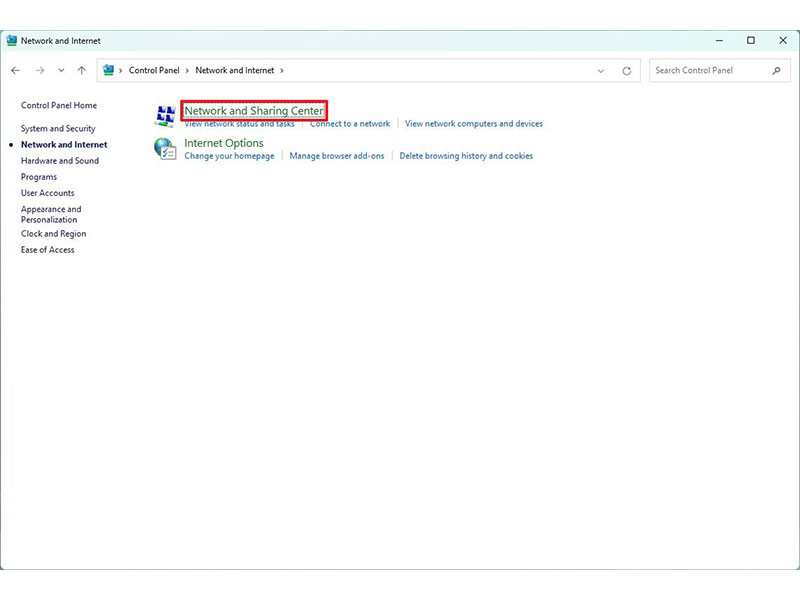This screenshot has height=600, width=800.
Task: Open recent locations dropdown chevron
Action: pos(61,70)
